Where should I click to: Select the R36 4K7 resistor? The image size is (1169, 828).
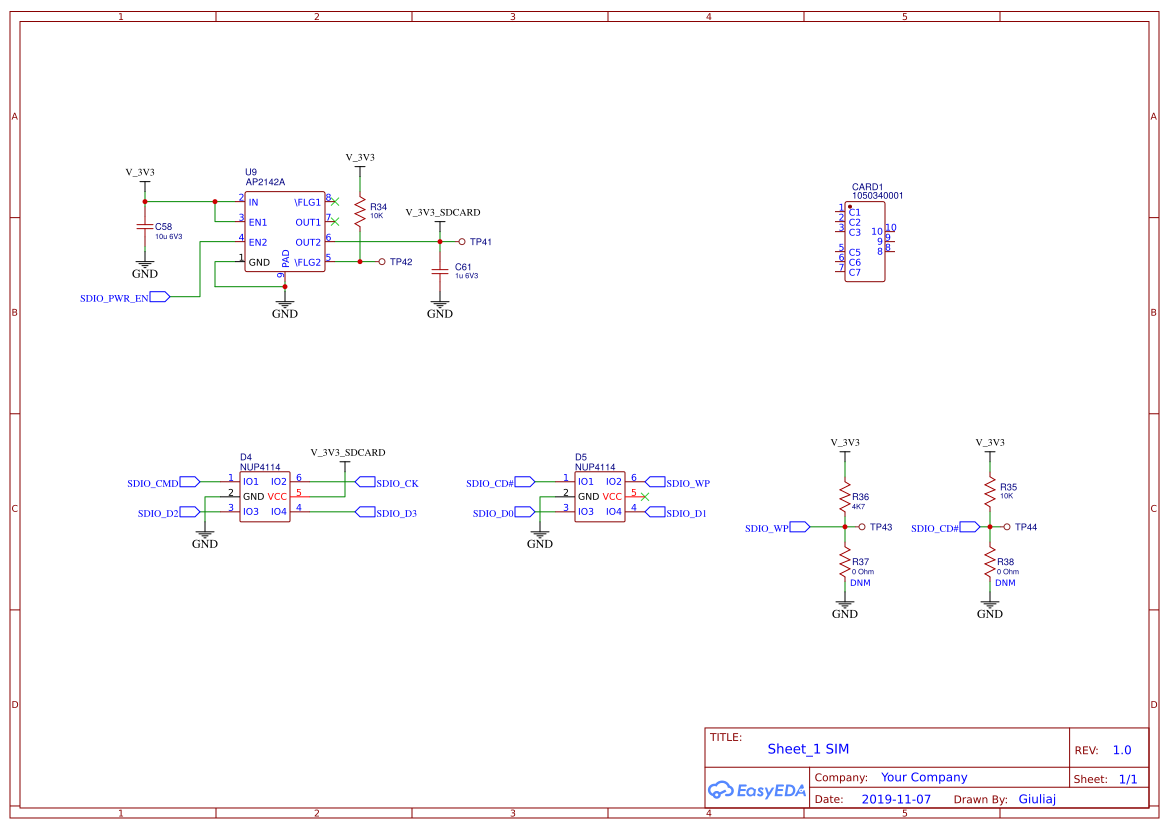tap(845, 497)
